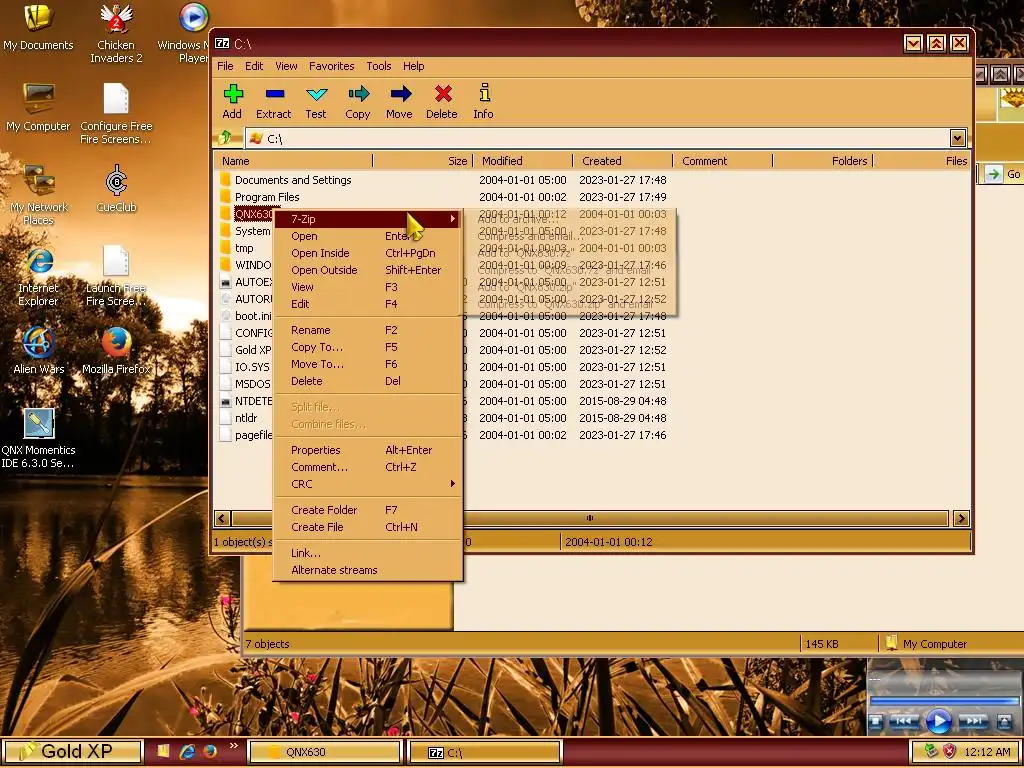Choose Open Inside from context menu
Image resolution: width=1024 pixels, height=768 pixels.
368,253
